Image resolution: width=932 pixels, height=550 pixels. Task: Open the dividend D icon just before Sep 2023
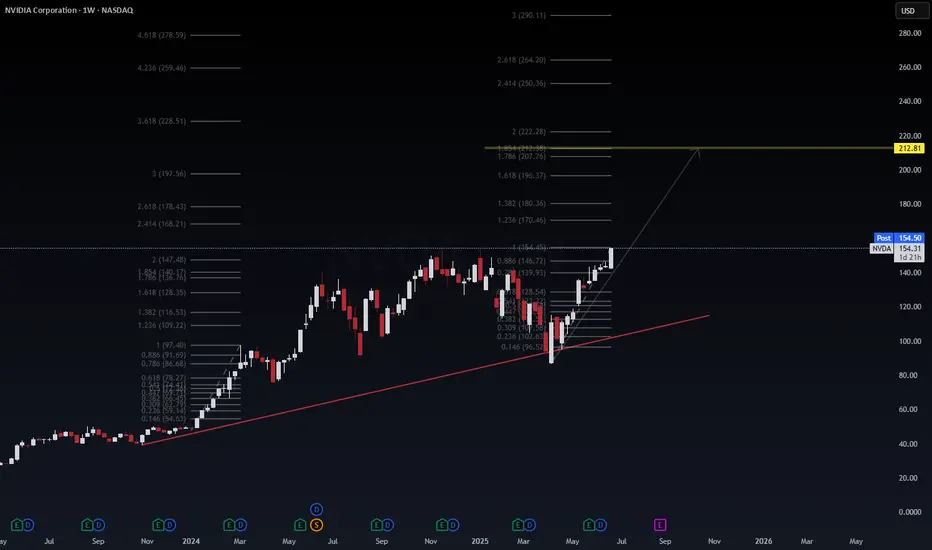pos(99,525)
